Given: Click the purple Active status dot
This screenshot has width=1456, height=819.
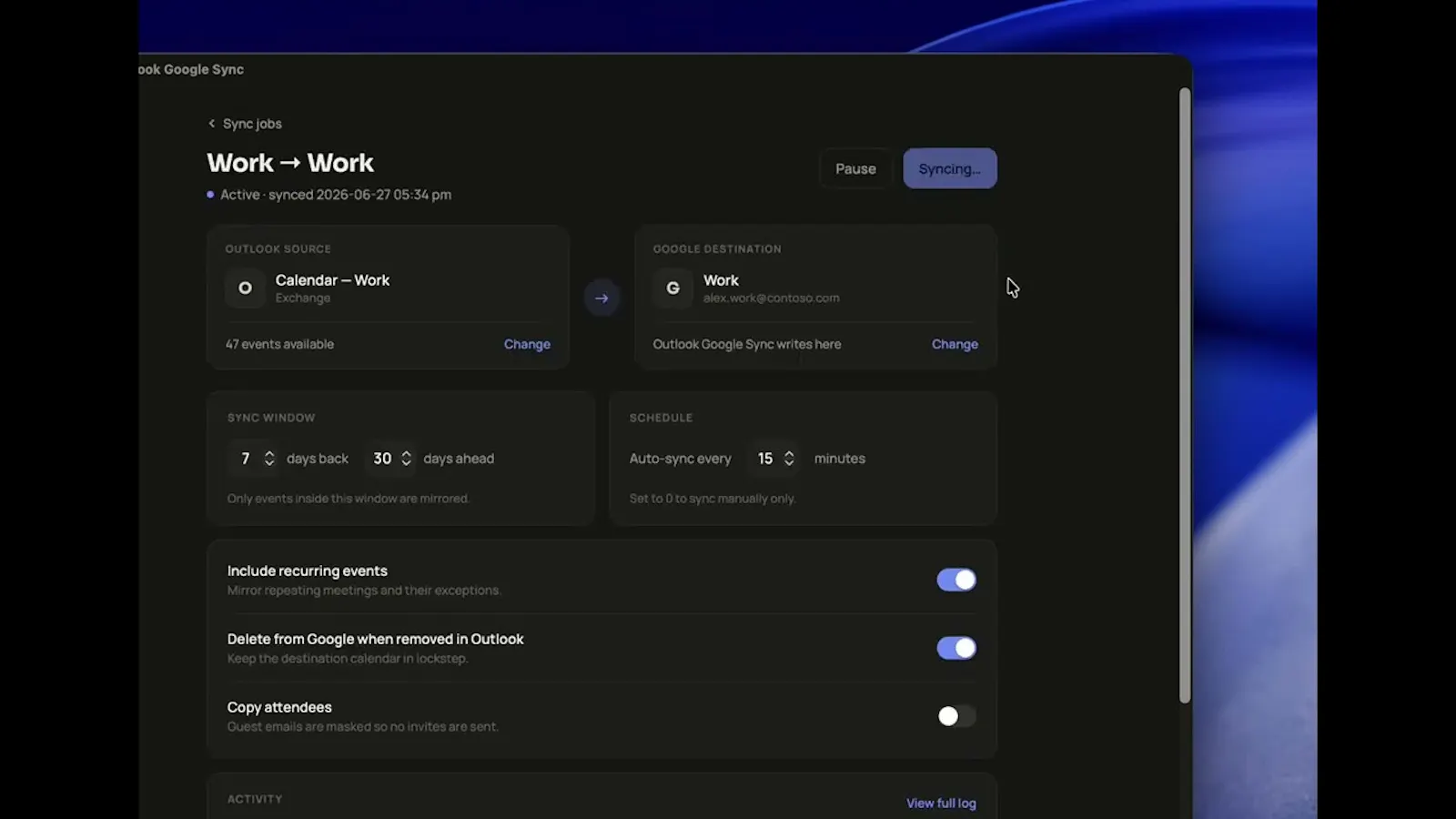Looking at the screenshot, I should (210, 195).
